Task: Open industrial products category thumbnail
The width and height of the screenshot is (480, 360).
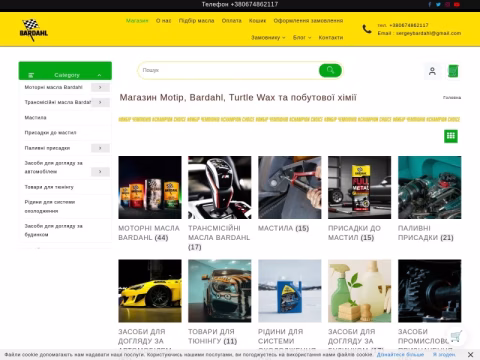Action: [429, 291]
